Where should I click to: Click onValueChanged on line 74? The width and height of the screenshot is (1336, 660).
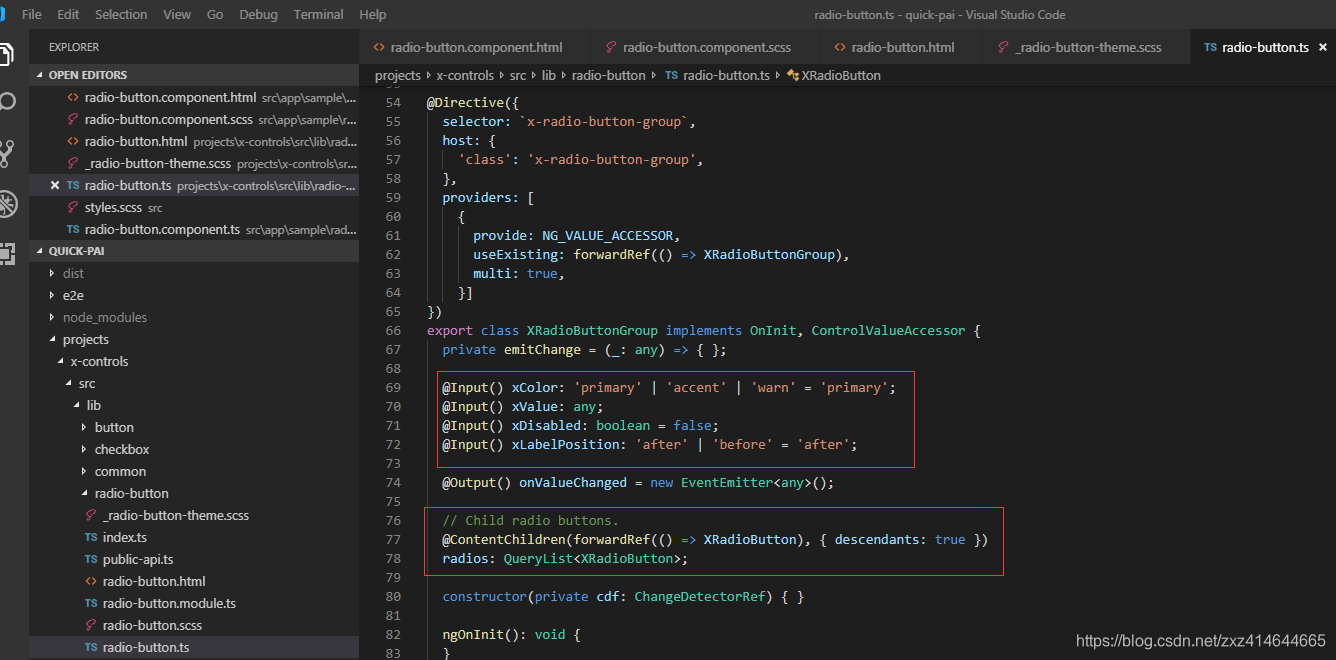coord(573,482)
